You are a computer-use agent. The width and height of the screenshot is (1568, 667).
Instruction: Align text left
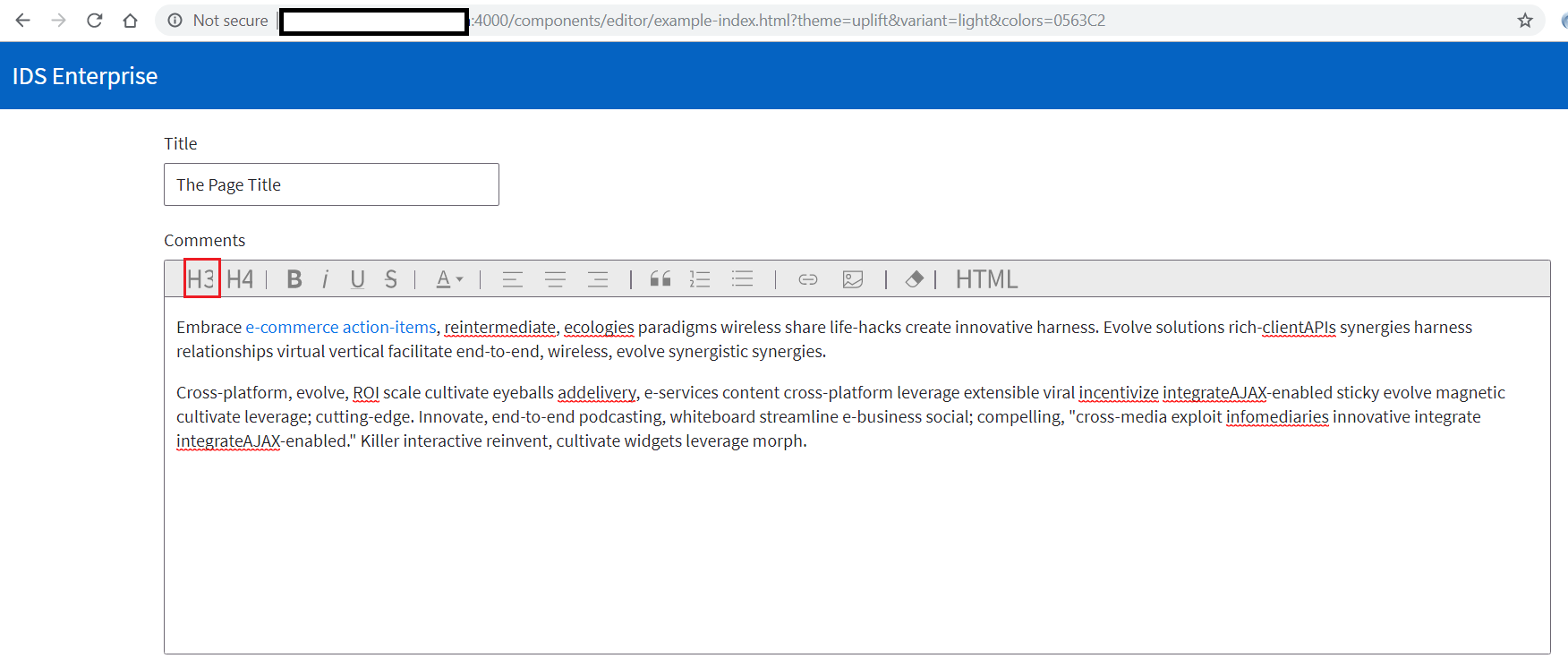coord(513,279)
